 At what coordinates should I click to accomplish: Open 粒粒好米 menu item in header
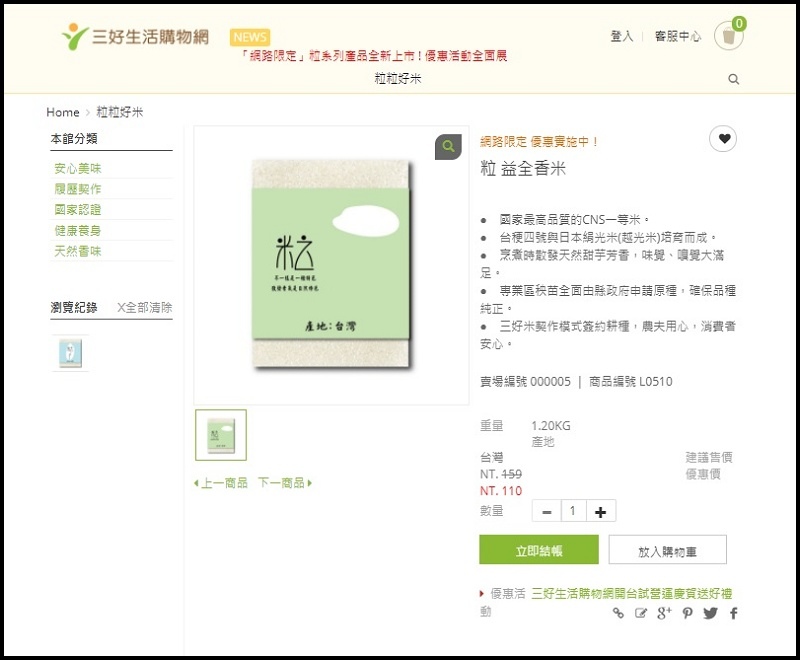coord(398,79)
